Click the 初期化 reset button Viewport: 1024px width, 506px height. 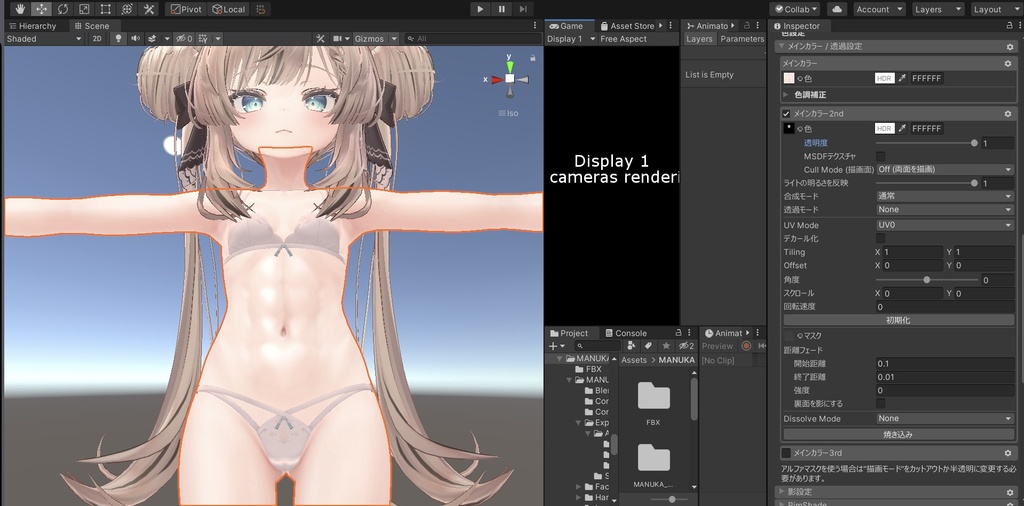tap(898, 321)
